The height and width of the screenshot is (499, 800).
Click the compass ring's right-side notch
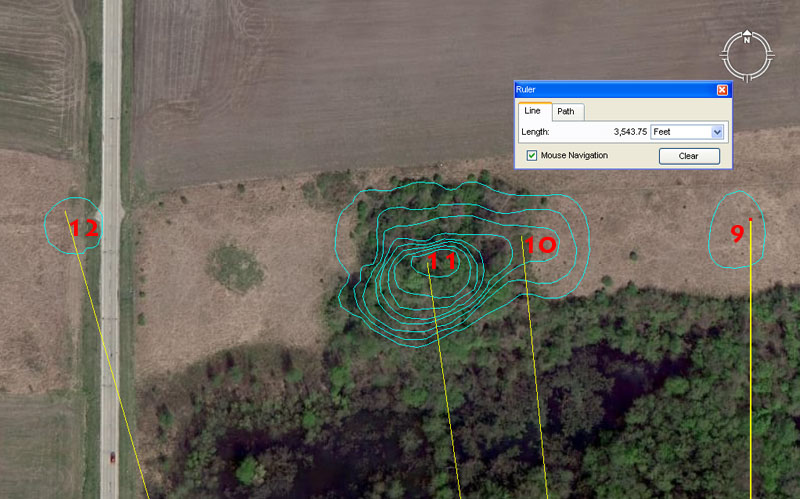pos(770,56)
